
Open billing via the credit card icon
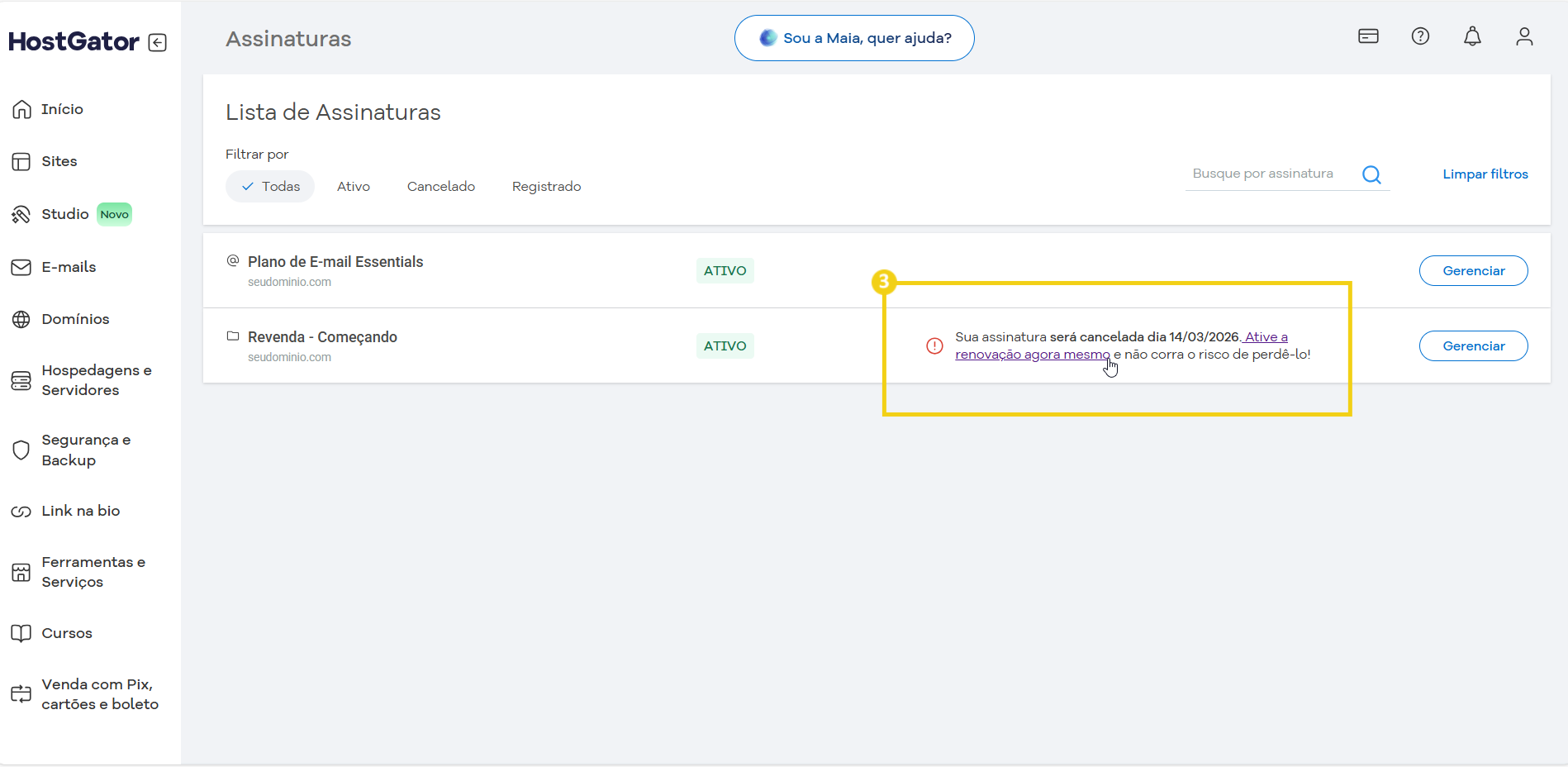(1368, 36)
